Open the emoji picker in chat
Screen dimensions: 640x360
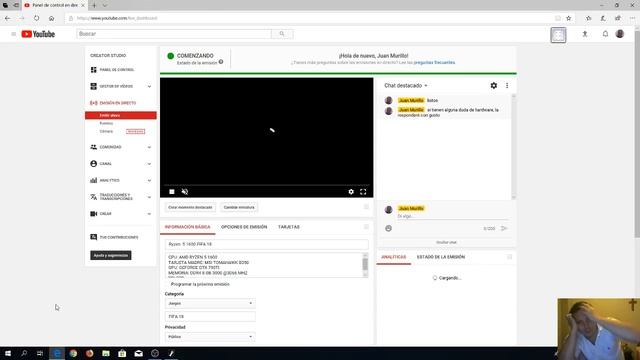click(388, 229)
